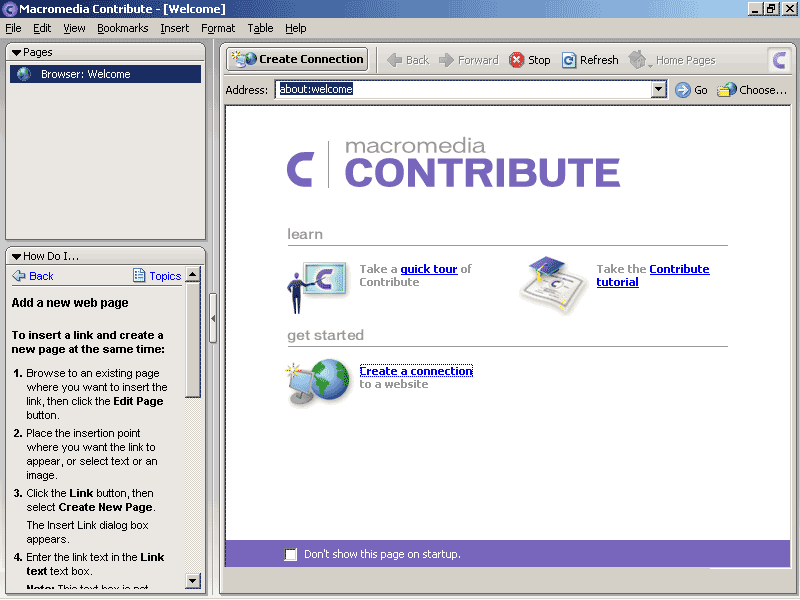Open the File menu
Image resolution: width=800 pixels, height=600 pixels.
click(x=13, y=29)
